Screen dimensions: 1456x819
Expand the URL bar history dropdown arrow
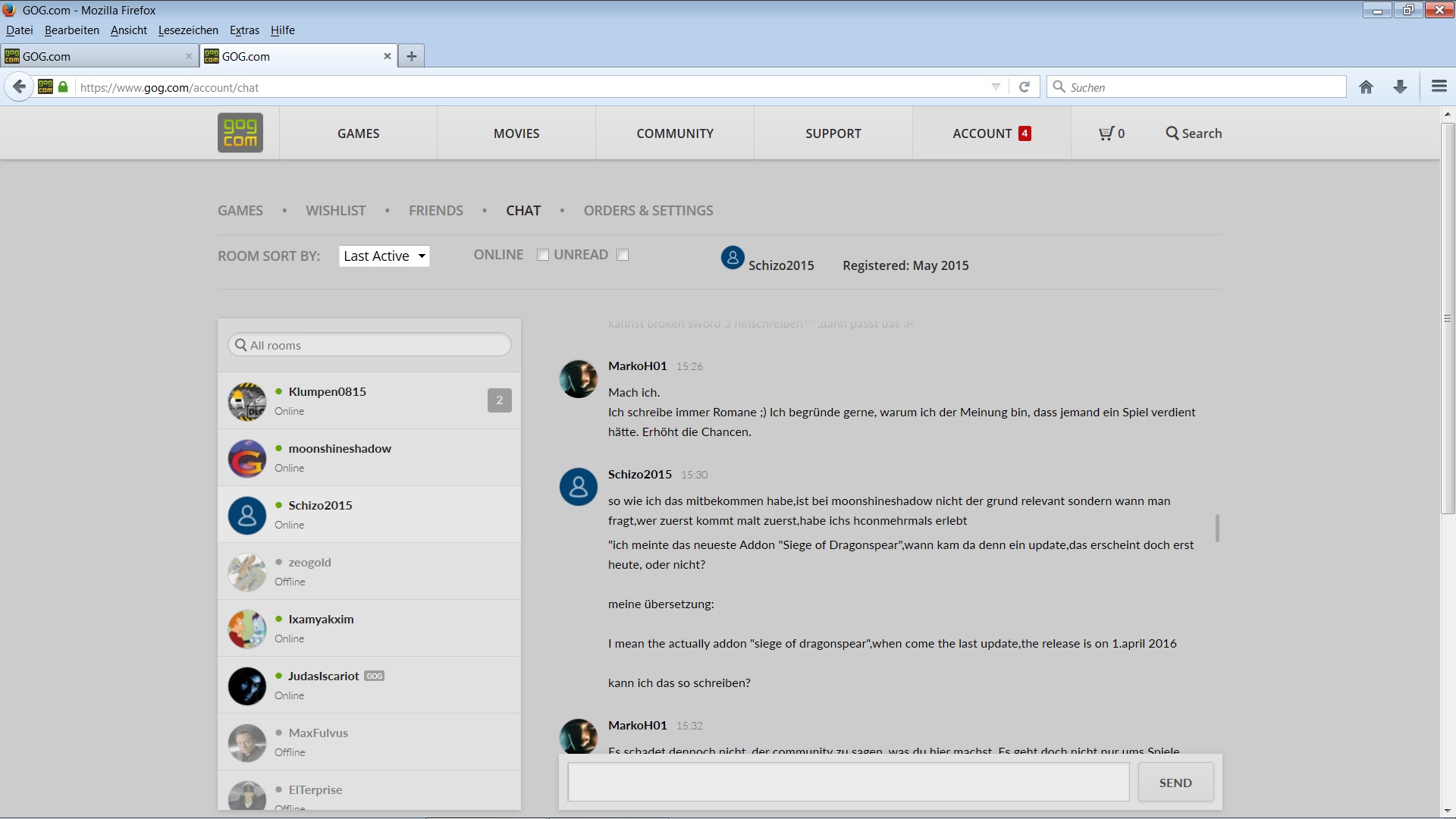996,87
